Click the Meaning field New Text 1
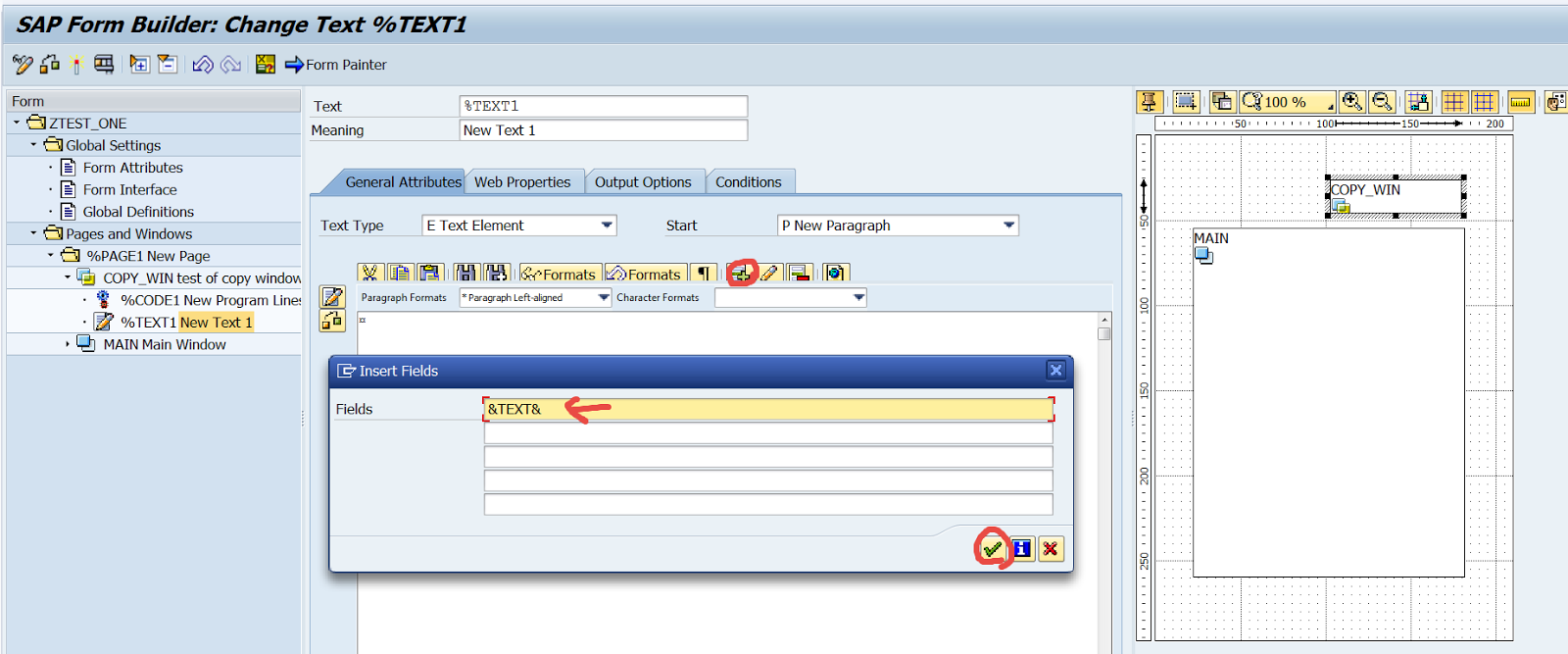The height and width of the screenshot is (654, 1568). click(603, 130)
